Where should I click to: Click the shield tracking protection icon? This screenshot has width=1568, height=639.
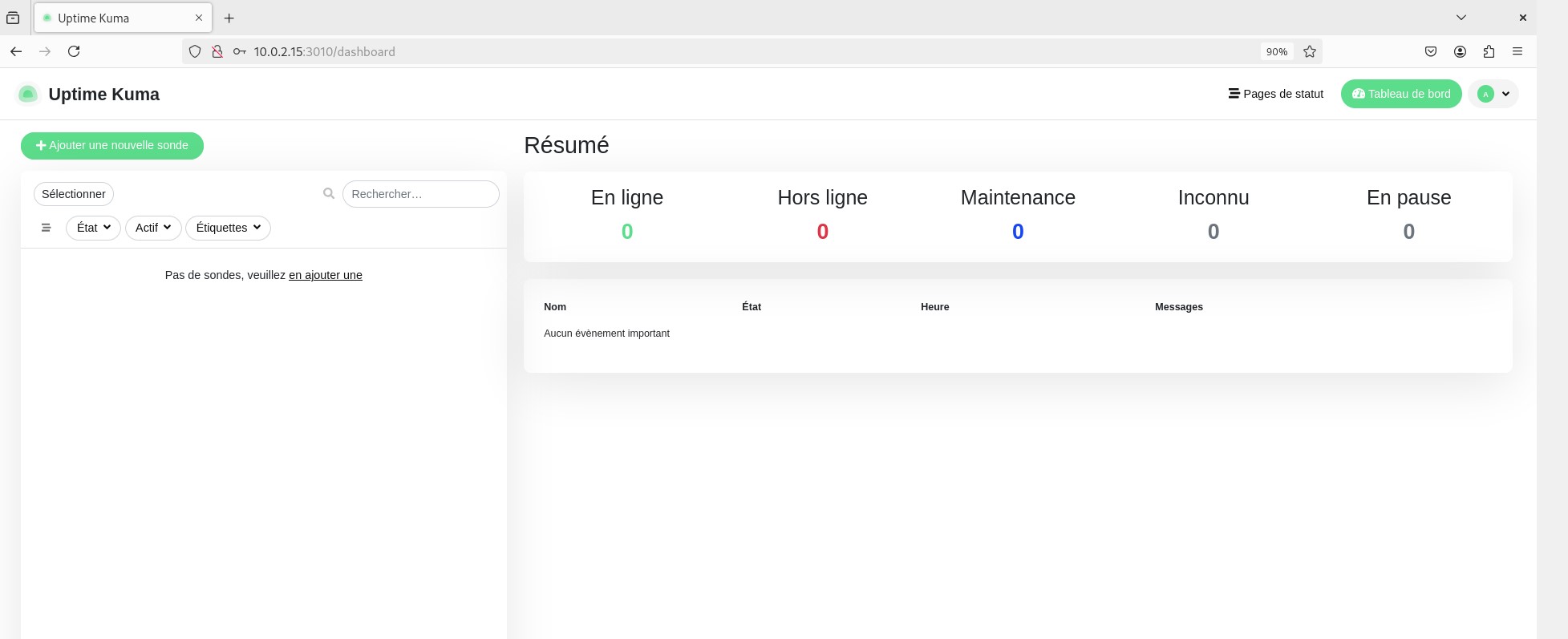click(195, 51)
